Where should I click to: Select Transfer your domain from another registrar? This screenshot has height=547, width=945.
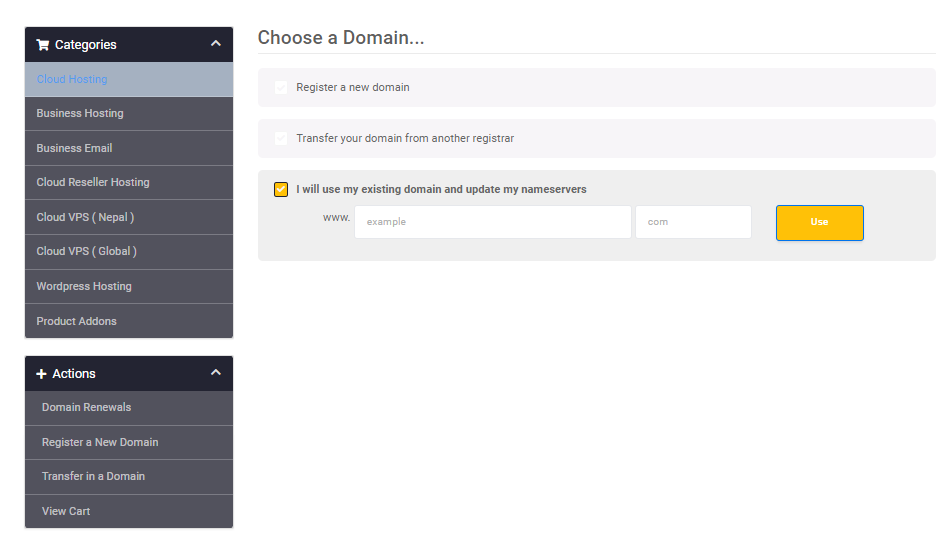click(x=281, y=139)
